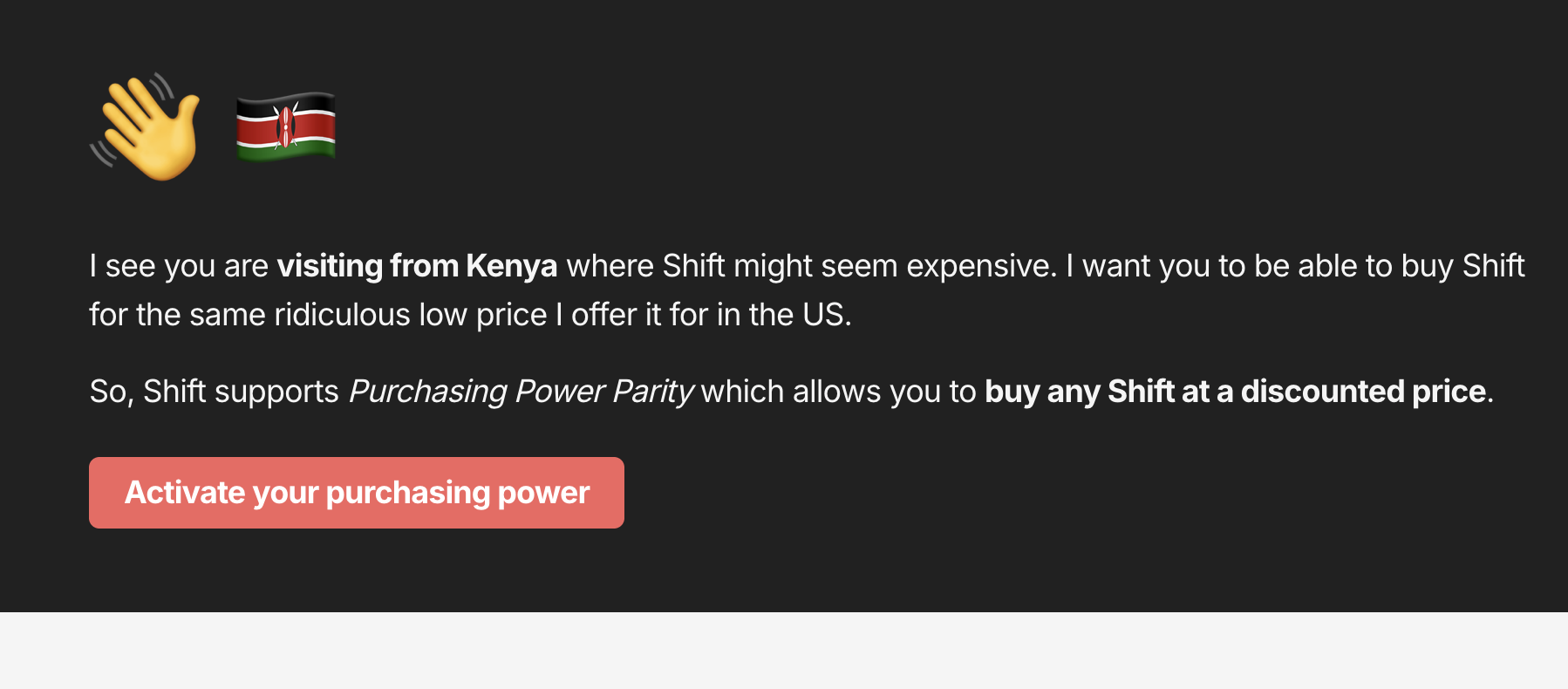Click the "which allows you to" text

pos(838,392)
